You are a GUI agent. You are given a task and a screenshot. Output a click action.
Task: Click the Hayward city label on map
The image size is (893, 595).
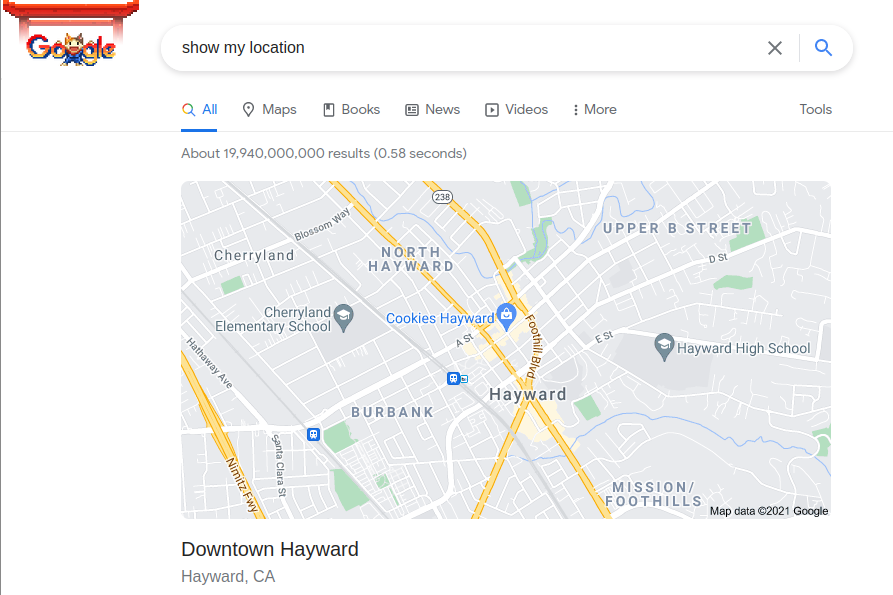(x=527, y=394)
